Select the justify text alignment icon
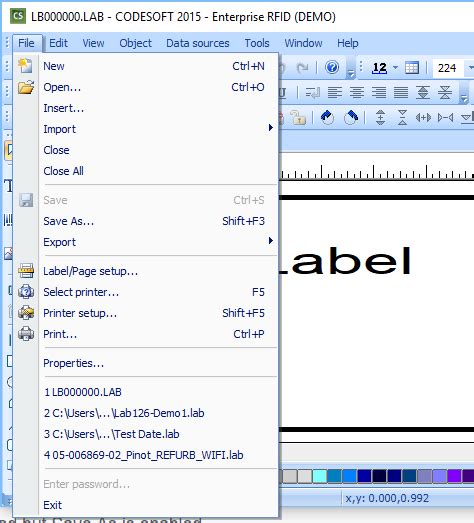Viewport: 474px width, 523px height. pos(401,92)
